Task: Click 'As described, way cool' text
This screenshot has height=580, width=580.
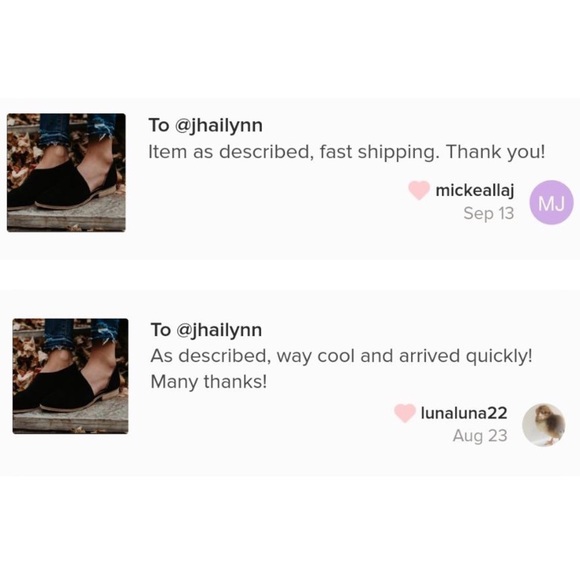Action: point(253,356)
